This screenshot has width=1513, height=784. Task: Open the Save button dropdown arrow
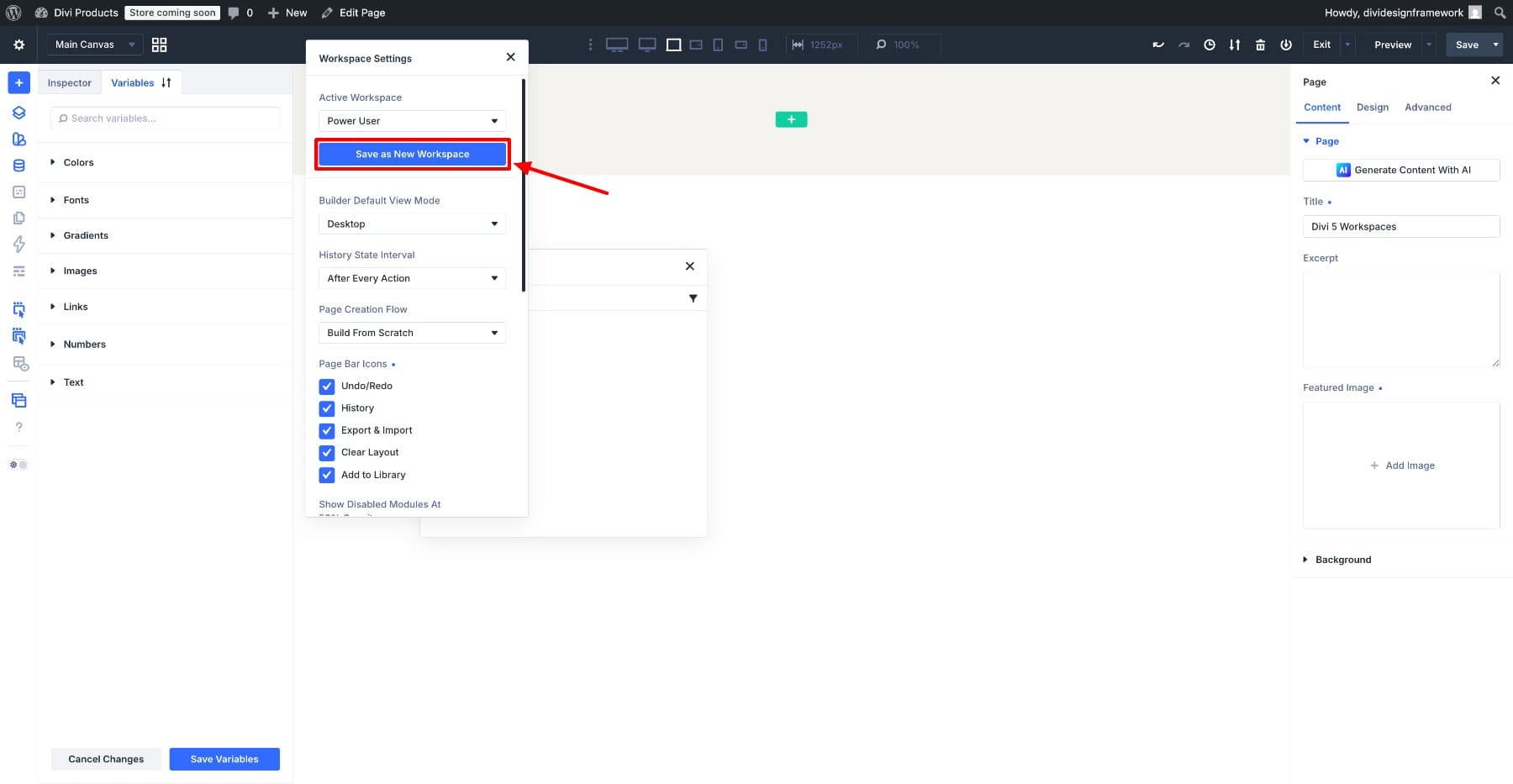click(x=1495, y=45)
